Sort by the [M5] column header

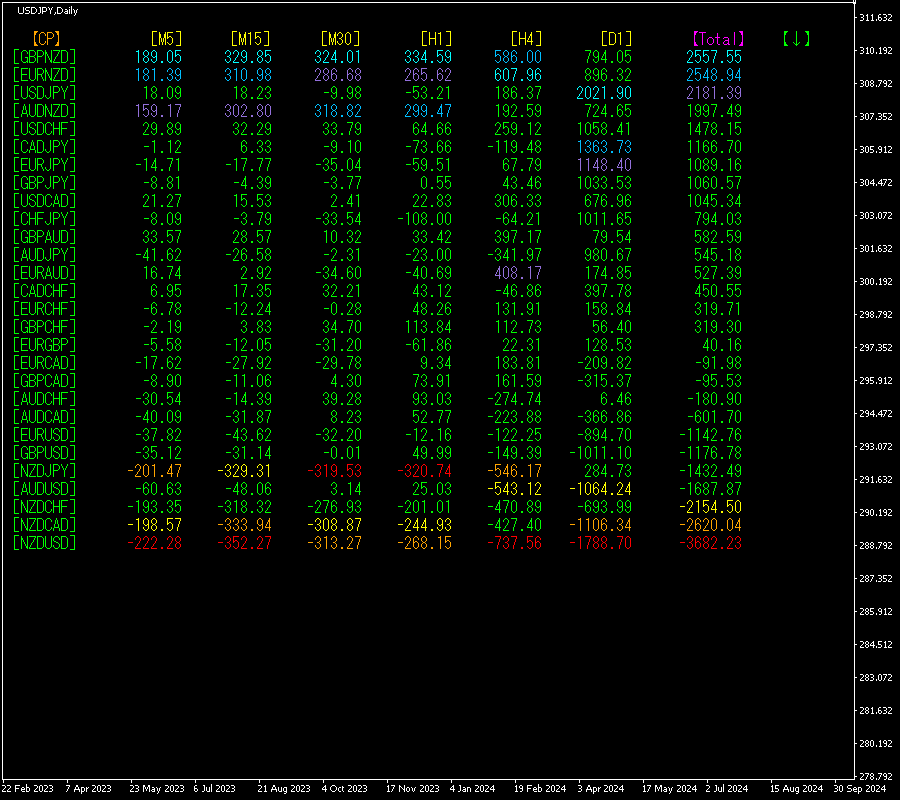pos(166,39)
